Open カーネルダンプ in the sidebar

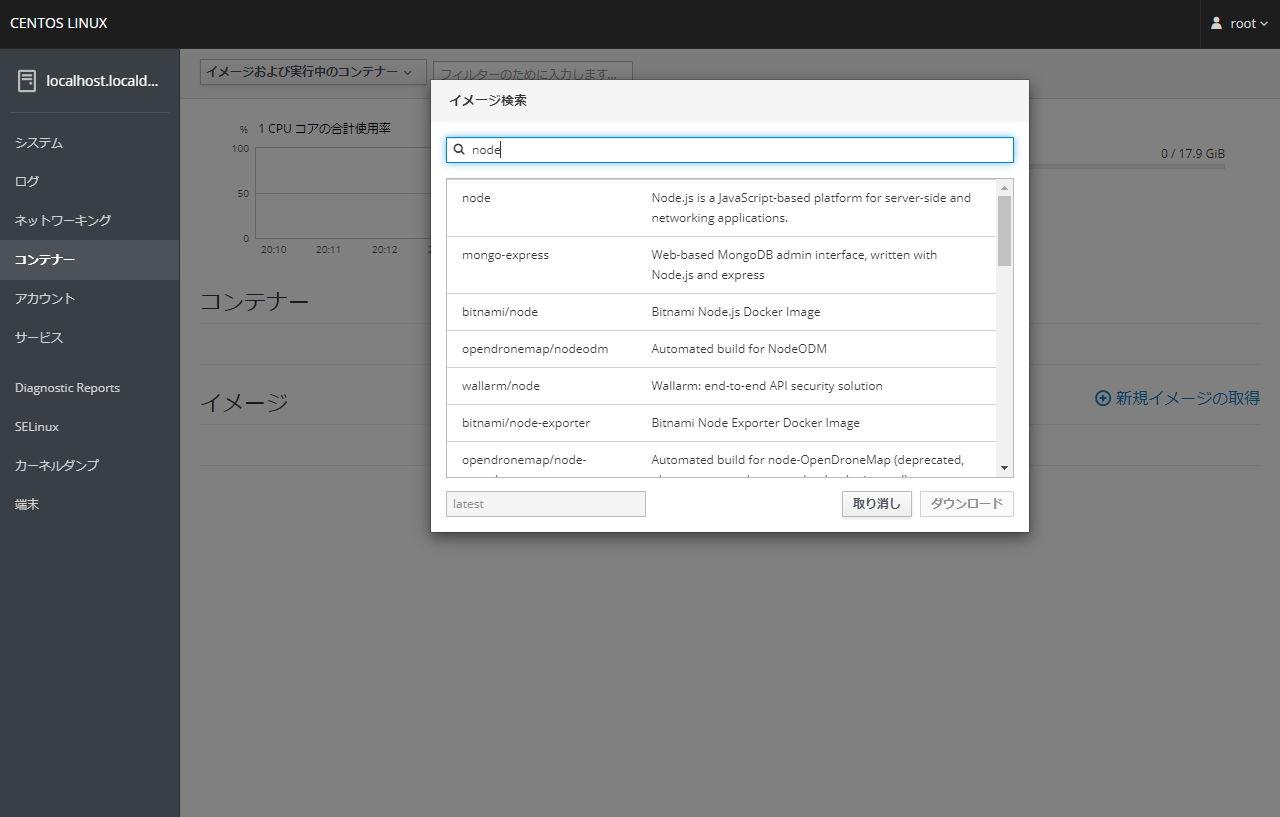coord(90,466)
